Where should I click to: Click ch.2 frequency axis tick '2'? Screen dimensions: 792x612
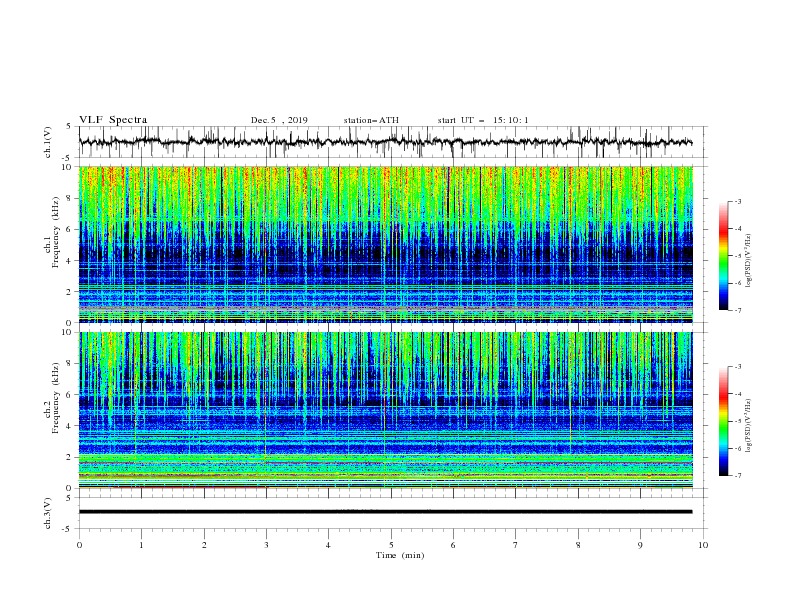[71, 457]
